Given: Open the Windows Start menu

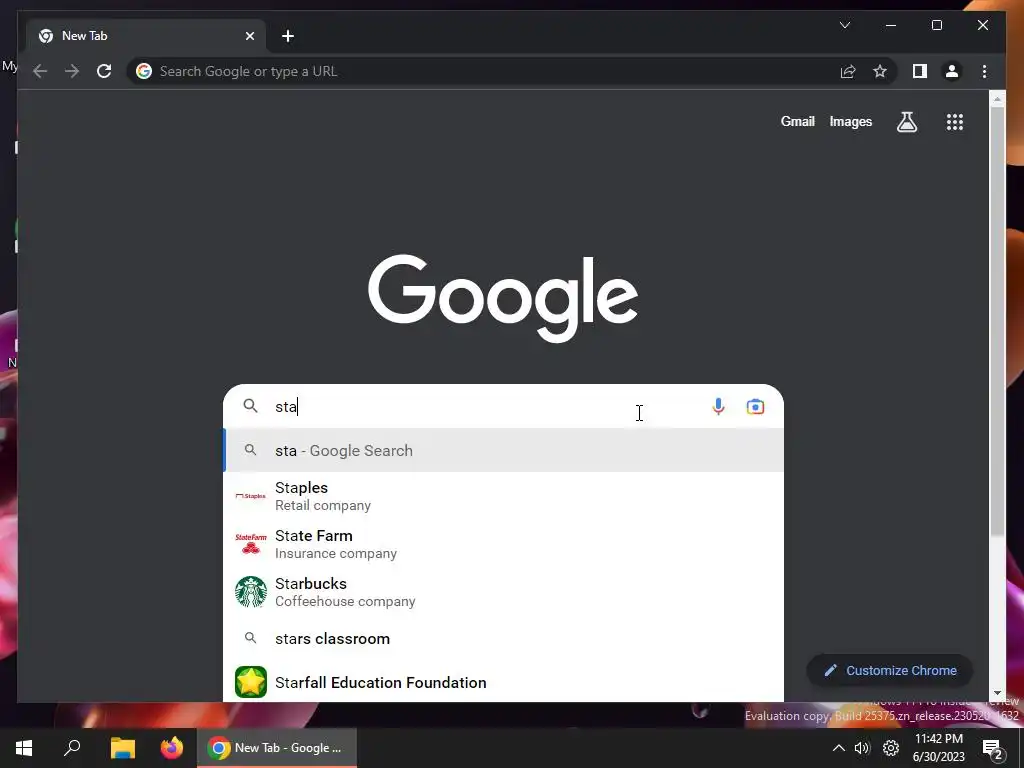Looking at the screenshot, I should pyautogui.click(x=24, y=748).
